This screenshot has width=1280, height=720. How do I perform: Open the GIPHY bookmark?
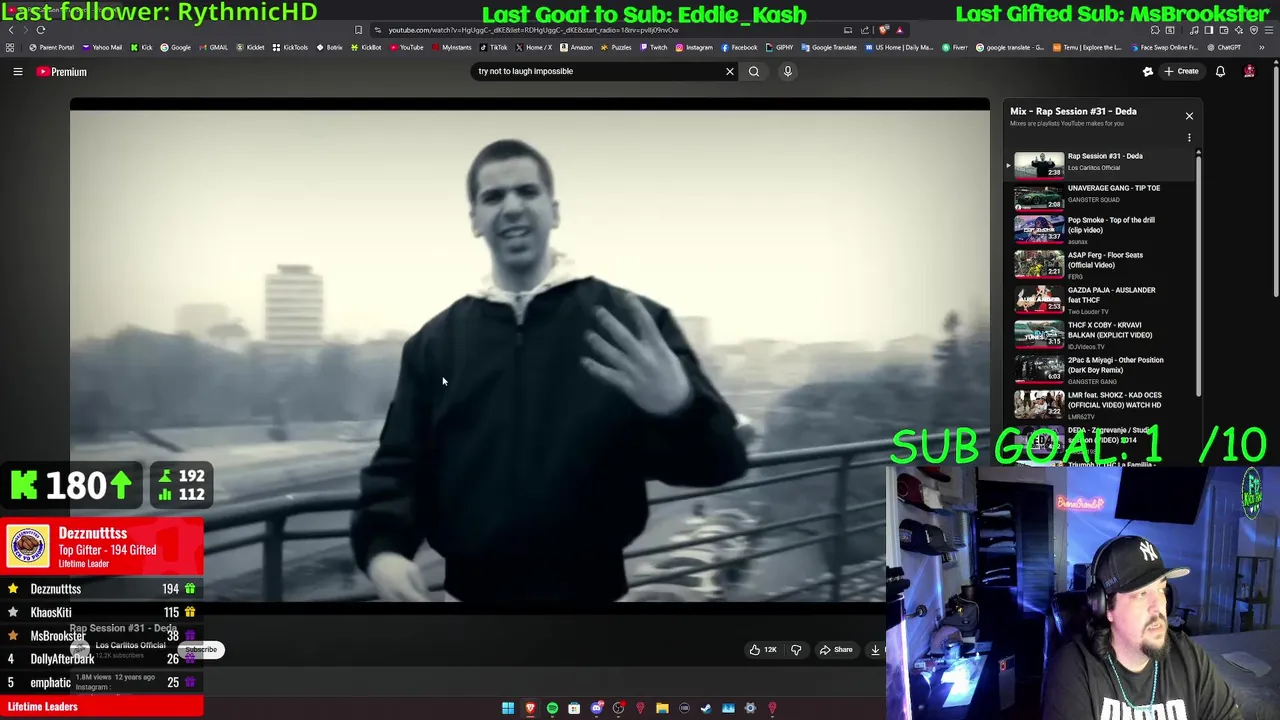coord(779,47)
